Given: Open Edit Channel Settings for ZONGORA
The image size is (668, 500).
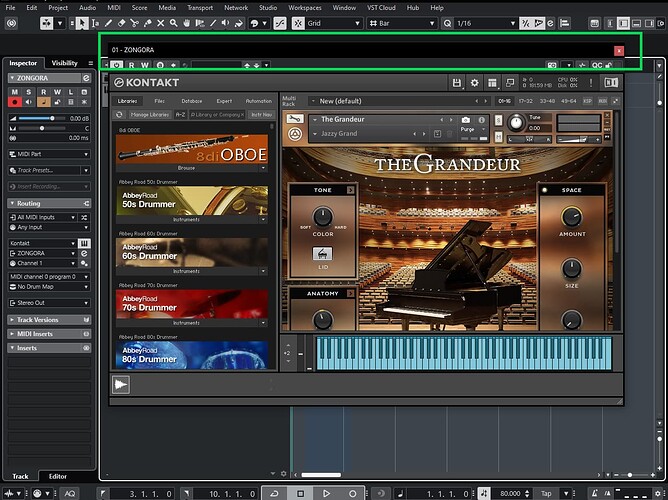Looking at the screenshot, I should (86, 78).
